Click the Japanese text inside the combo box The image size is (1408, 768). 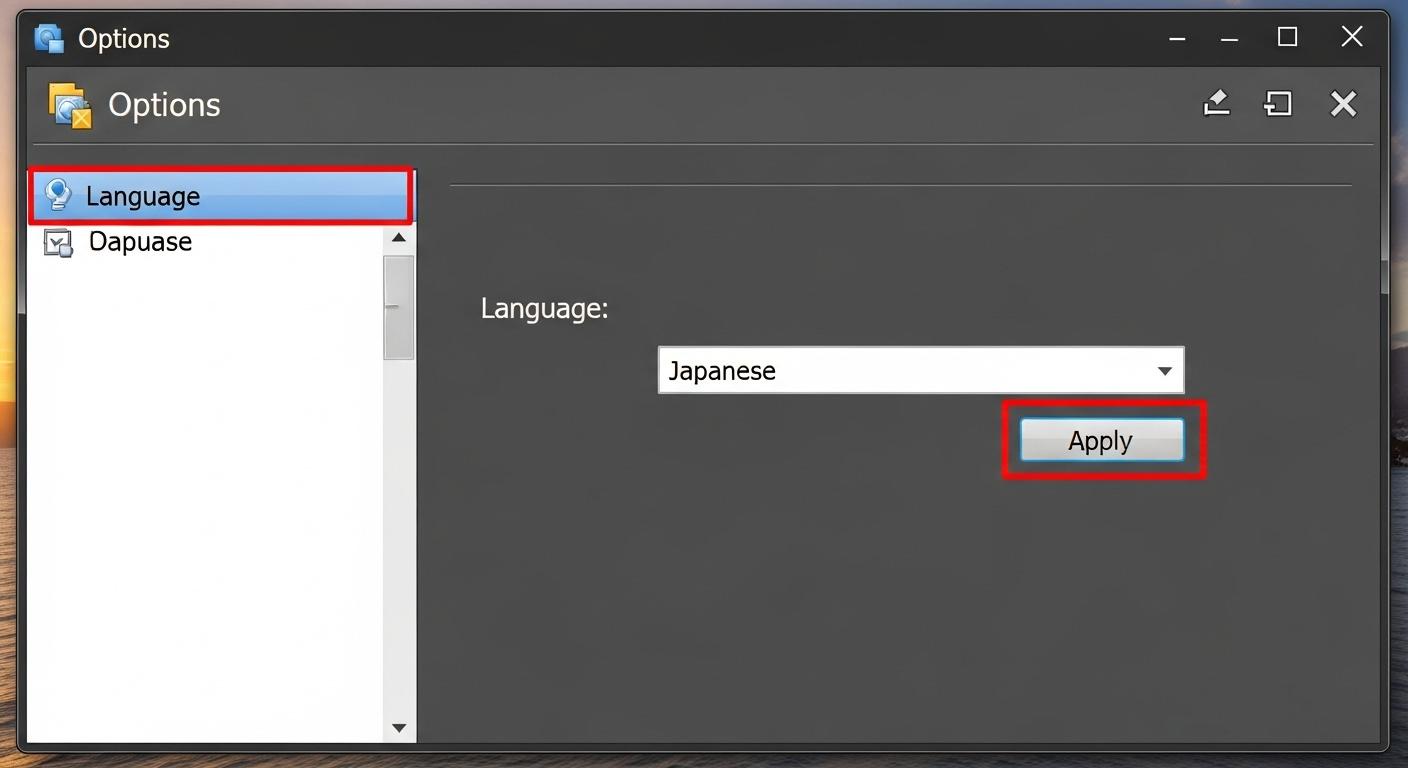pyautogui.click(x=722, y=370)
